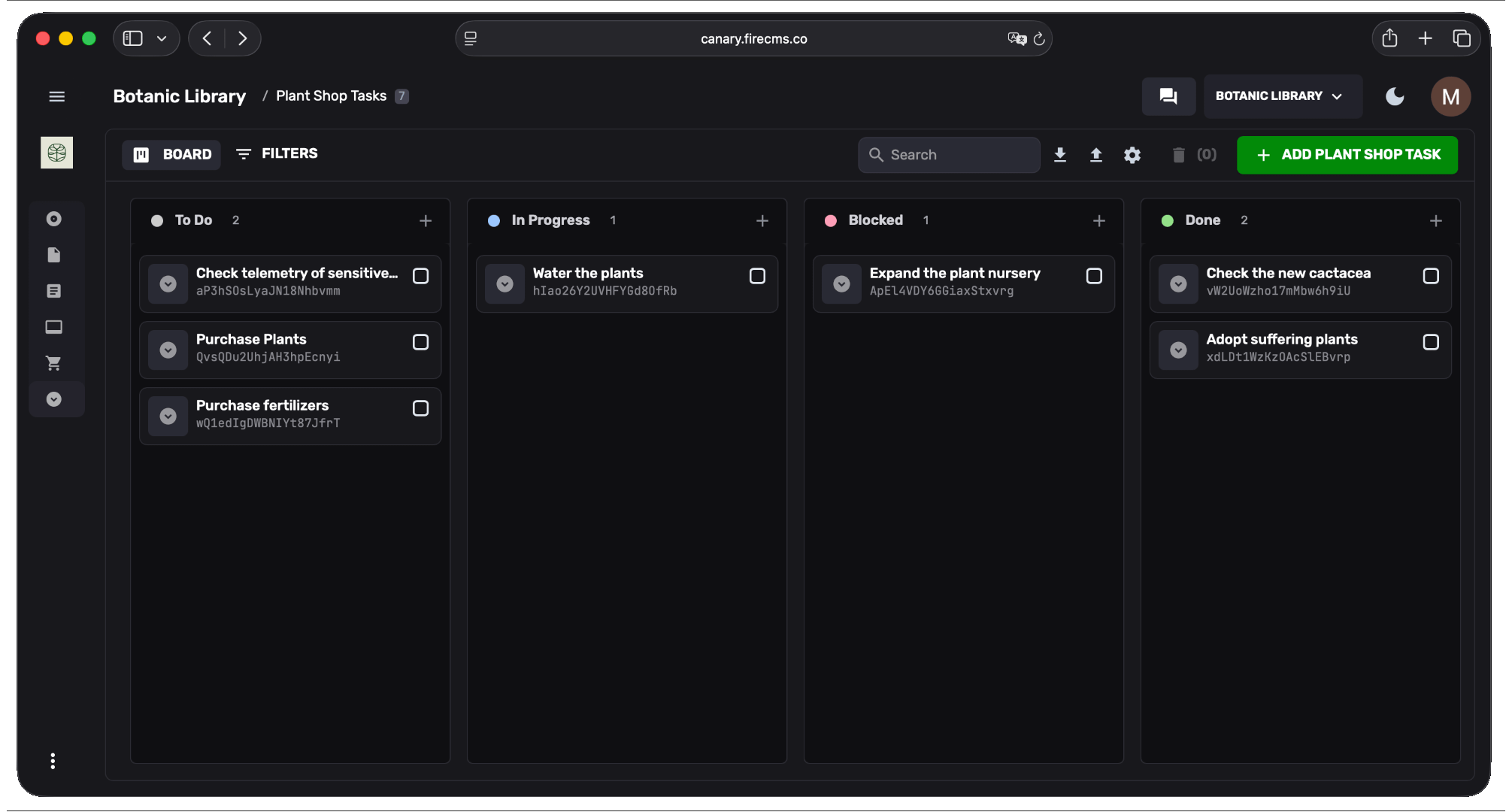Click the ADD PLANT SHOP TASK button
This screenshot has width=1512, height=812.
tap(1347, 155)
